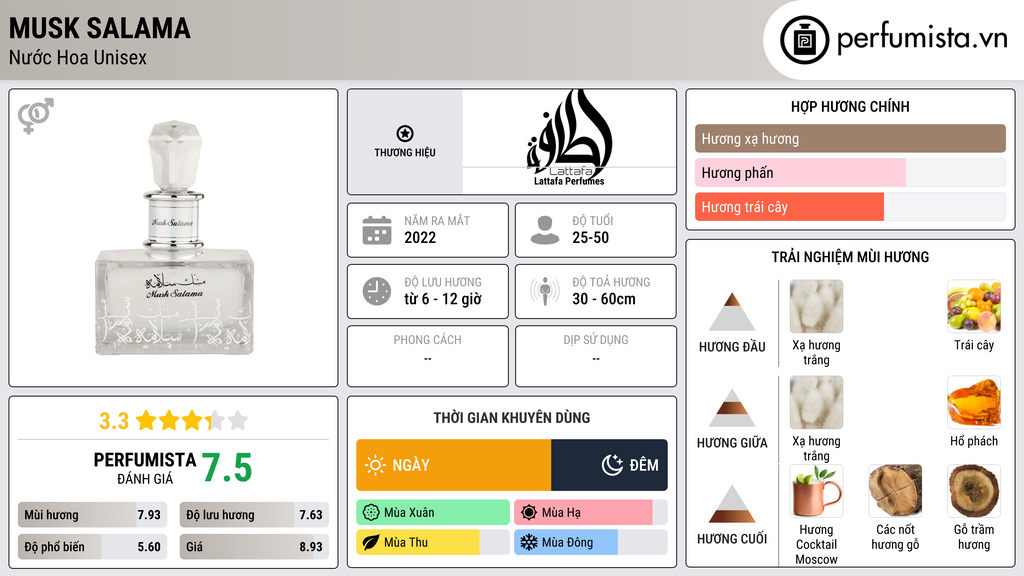Click the person icon beside age range

coord(544,230)
